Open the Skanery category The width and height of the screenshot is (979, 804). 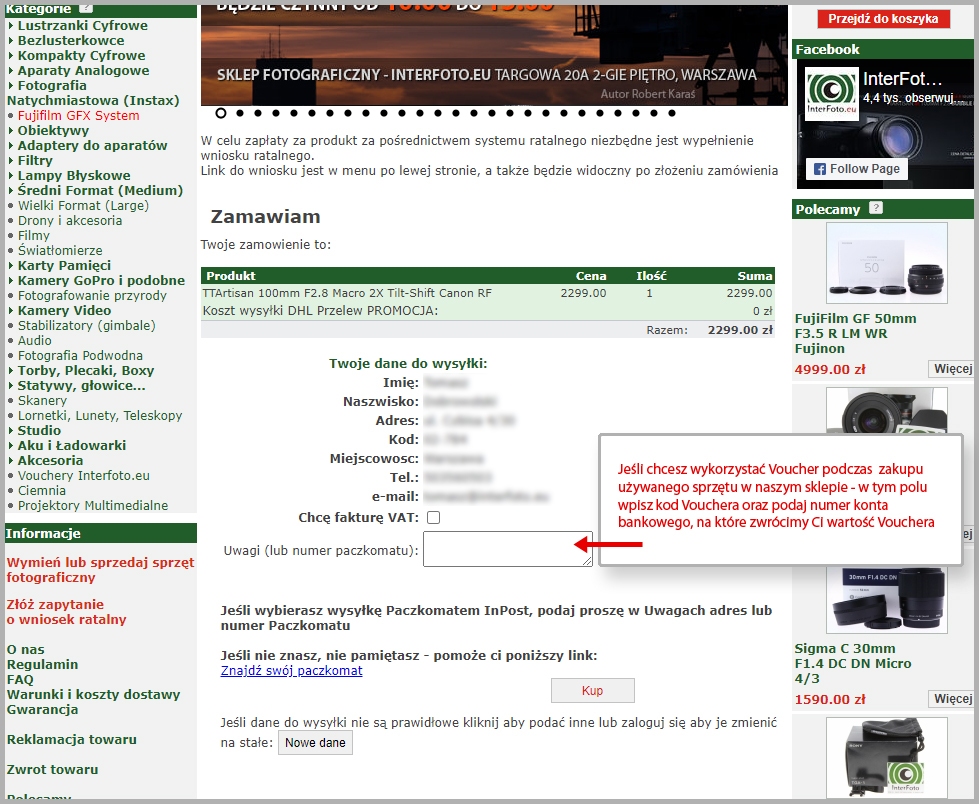[x=42, y=401]
